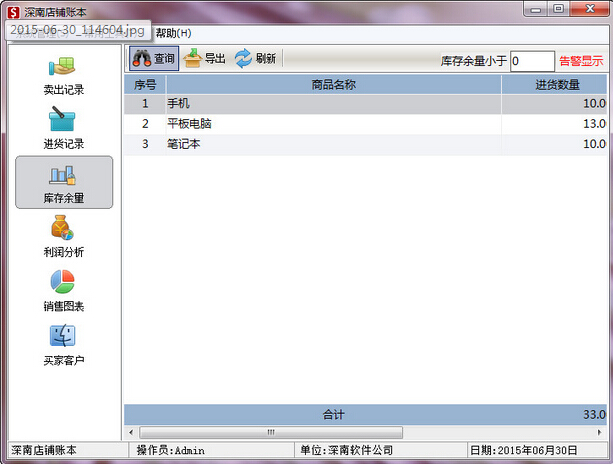
Task: Focus the 库存余量小于 threshold input field
Action: point(532,61)
